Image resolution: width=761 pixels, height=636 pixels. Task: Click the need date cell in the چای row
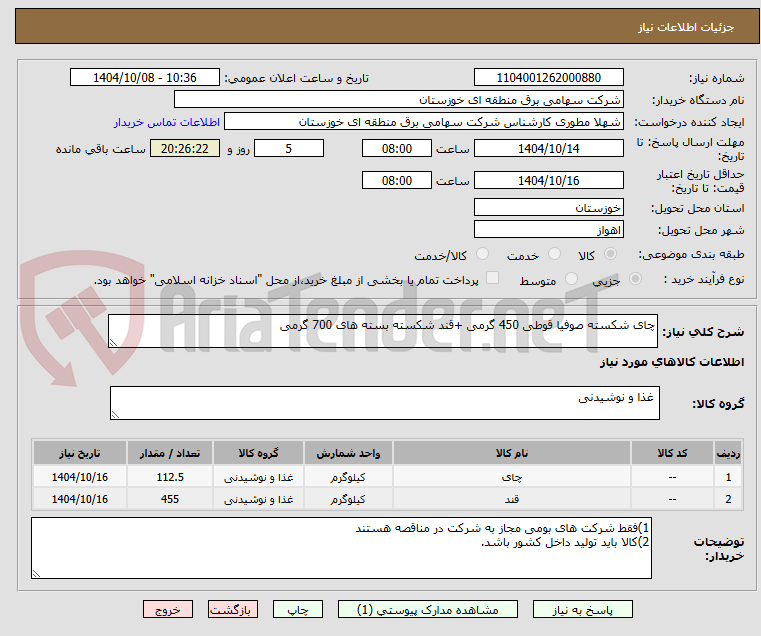pos(80,477)
